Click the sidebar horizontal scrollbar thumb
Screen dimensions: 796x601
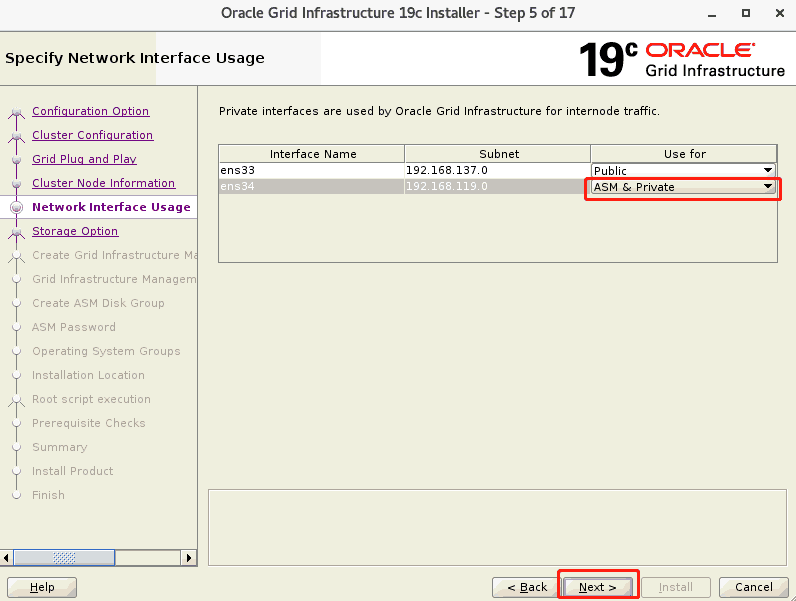point(64,558)
